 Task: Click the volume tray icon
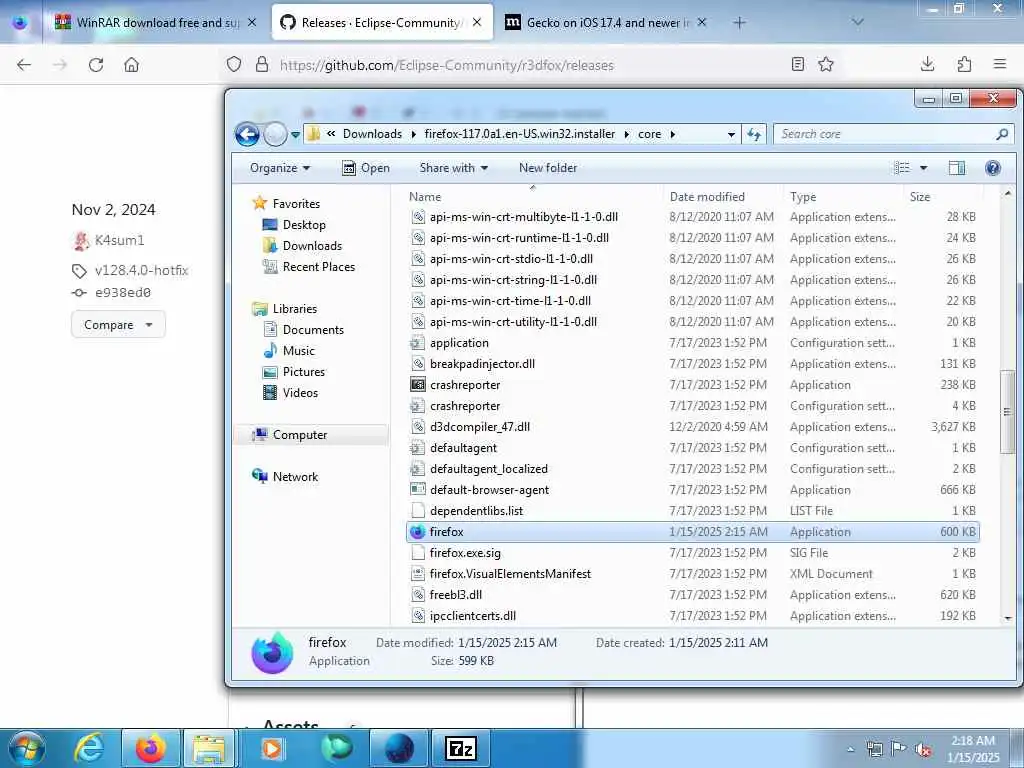923,749
